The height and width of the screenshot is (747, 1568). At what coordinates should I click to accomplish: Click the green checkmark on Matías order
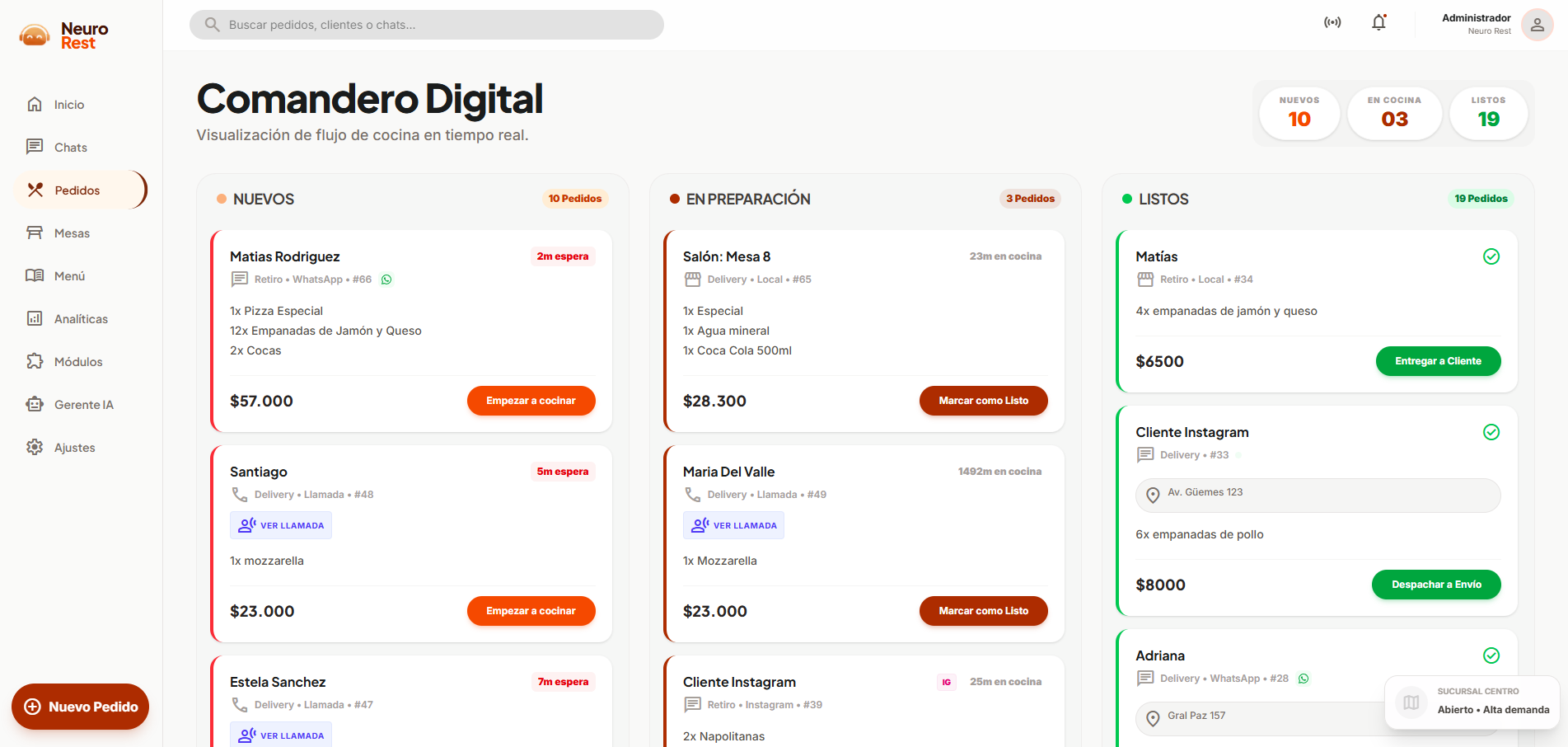click(x=1491, y=256)
